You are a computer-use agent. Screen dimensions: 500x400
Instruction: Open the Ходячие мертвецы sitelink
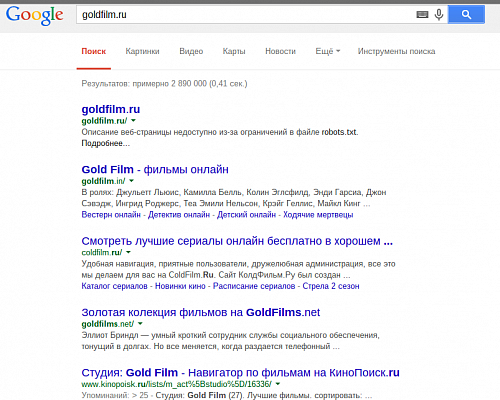point(318,215)
